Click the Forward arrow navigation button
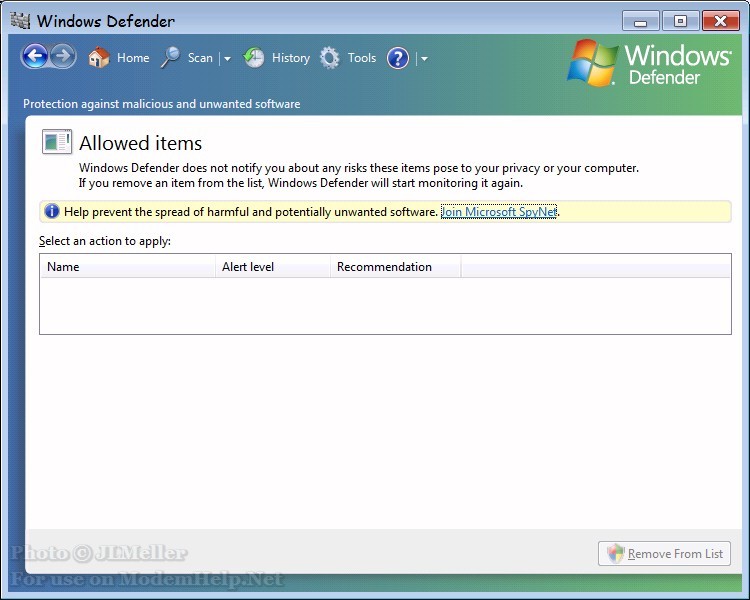Image resolution: width=750 pixels, height=600 pixels. (63, 56)
